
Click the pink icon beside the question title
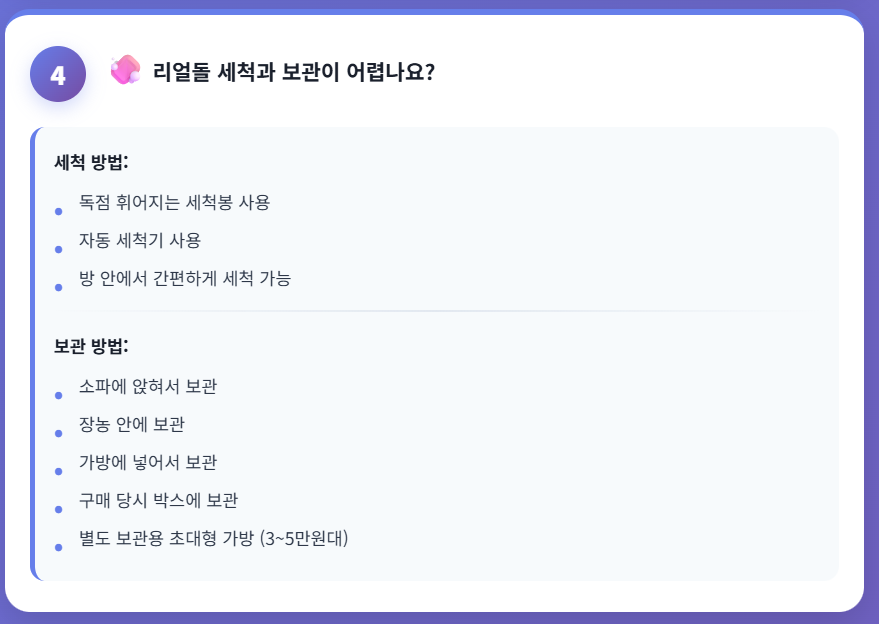(125, 70)
